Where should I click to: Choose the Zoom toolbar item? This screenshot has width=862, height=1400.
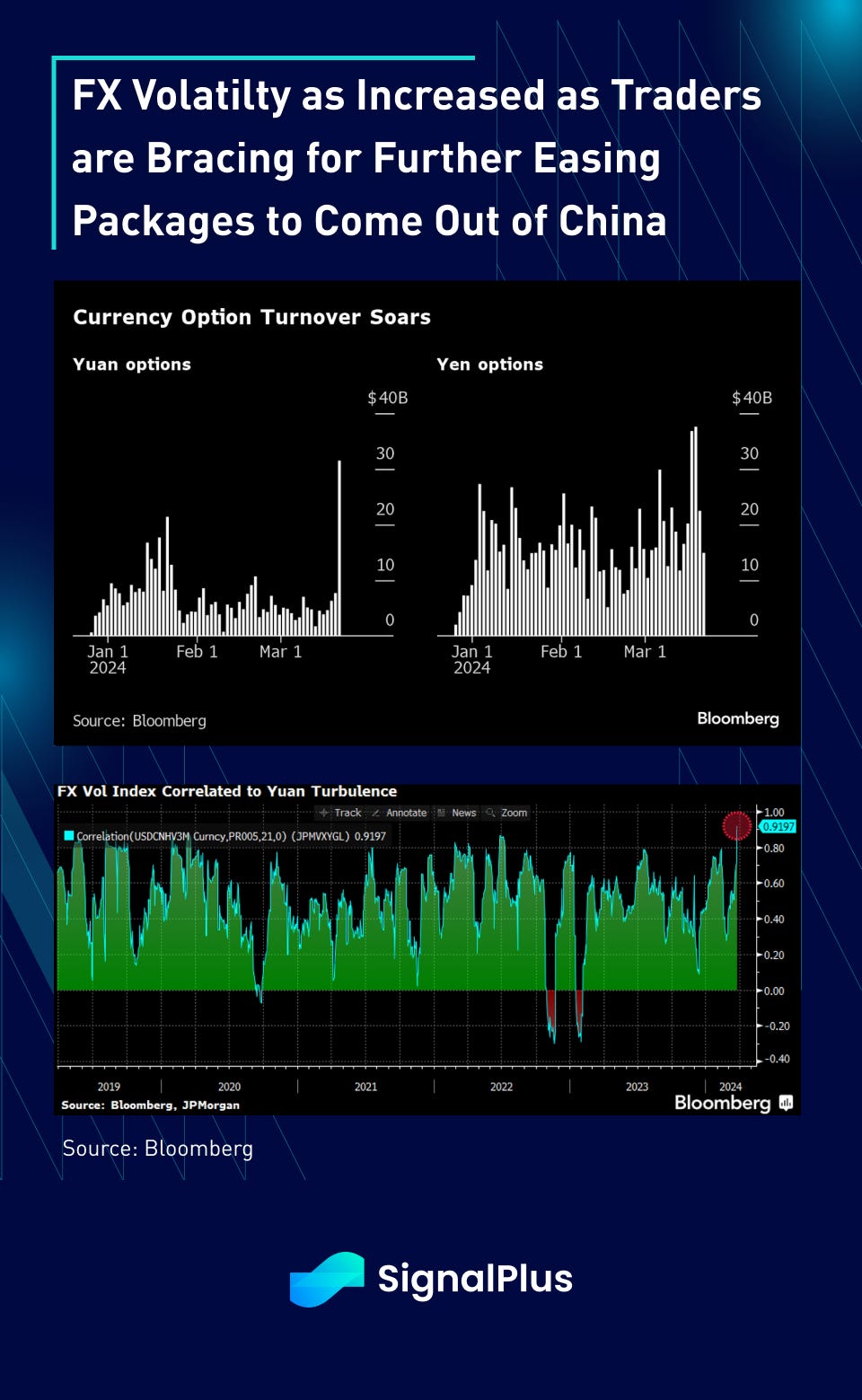[x=514, y=813]
